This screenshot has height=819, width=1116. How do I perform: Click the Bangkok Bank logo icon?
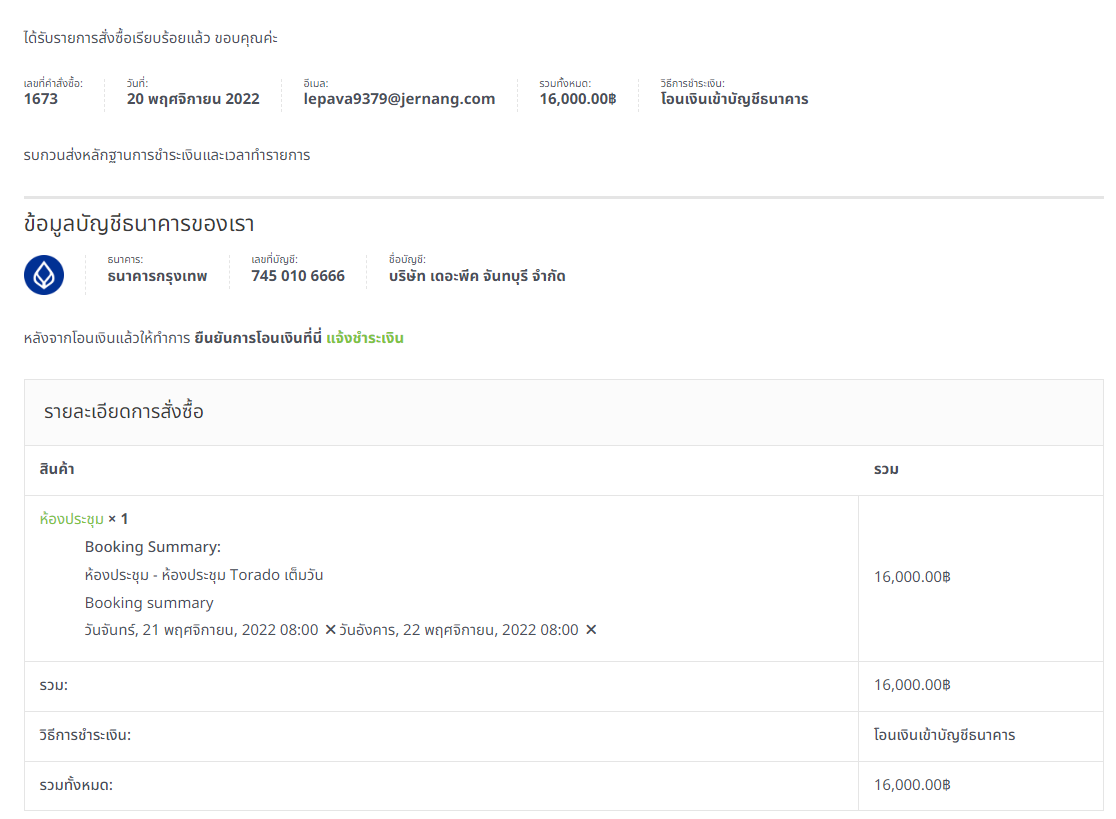(44, 275)
